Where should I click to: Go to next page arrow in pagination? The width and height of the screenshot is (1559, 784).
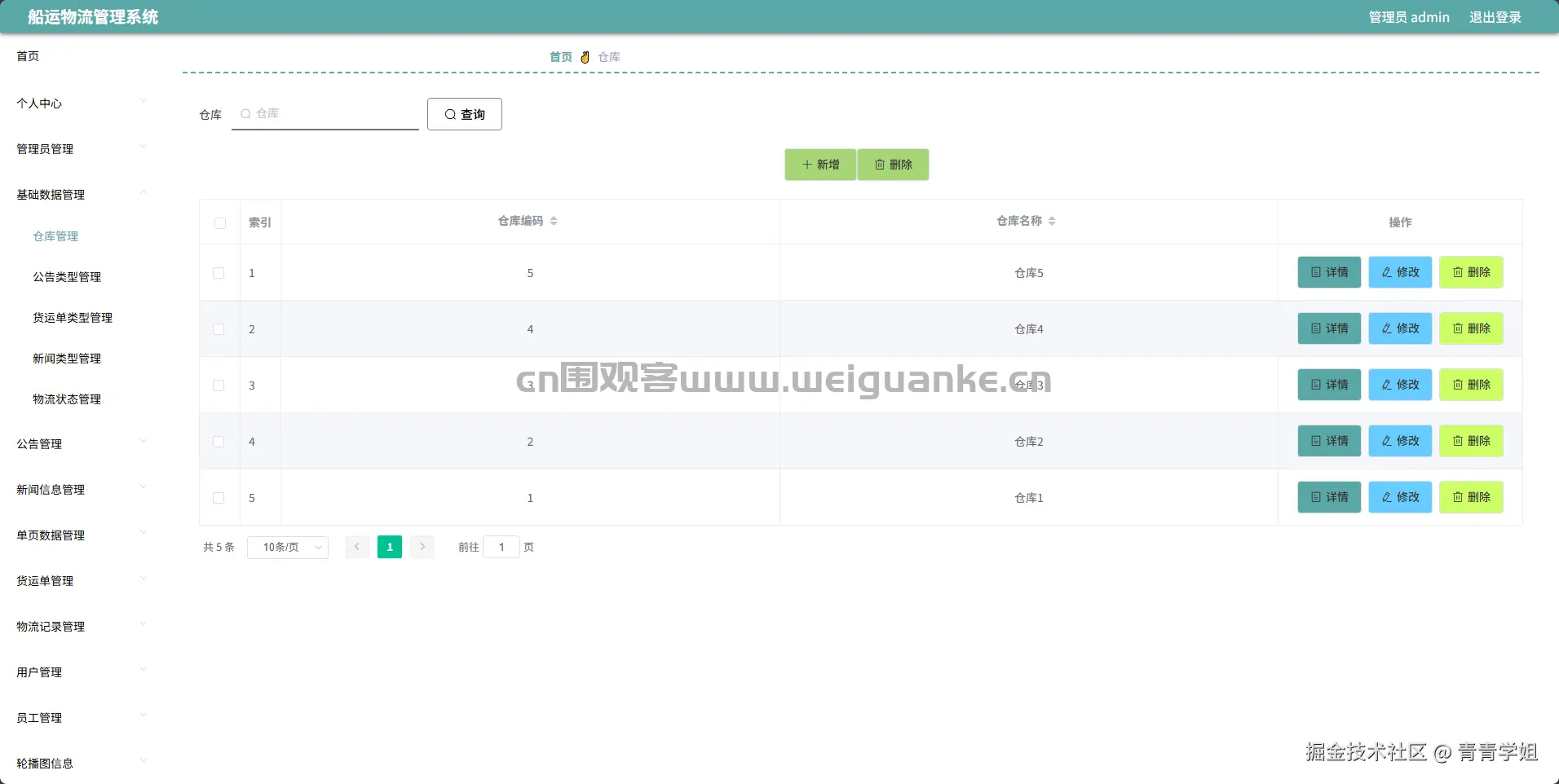pos(422,547)
